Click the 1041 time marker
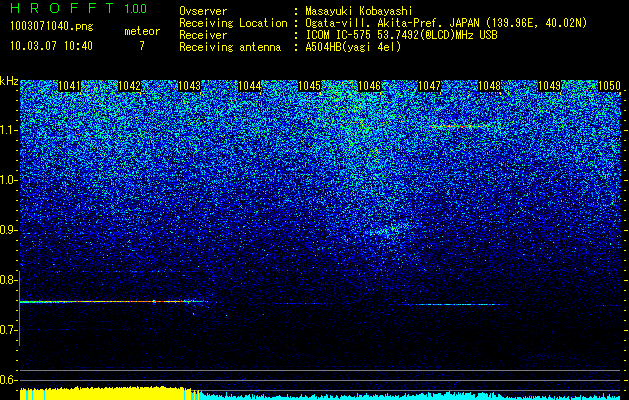The height and width of the screenshot is (400, 629). pyautogui.click(x=69, y=86)
